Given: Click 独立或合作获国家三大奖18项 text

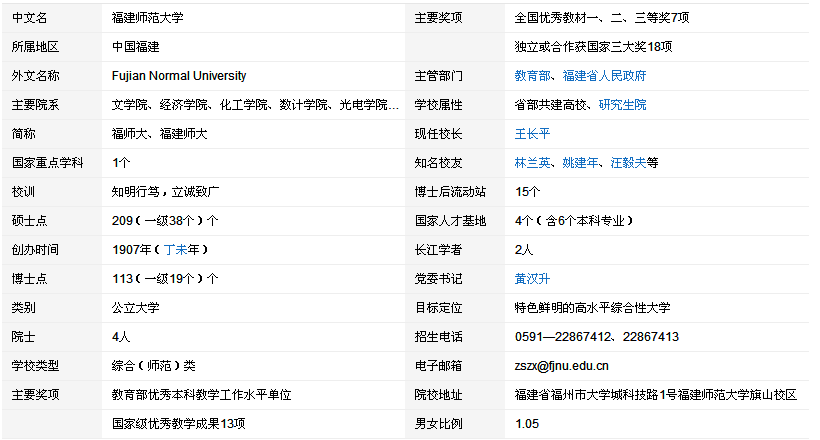Looking at the screenshot, I should (x=594, y=47).
